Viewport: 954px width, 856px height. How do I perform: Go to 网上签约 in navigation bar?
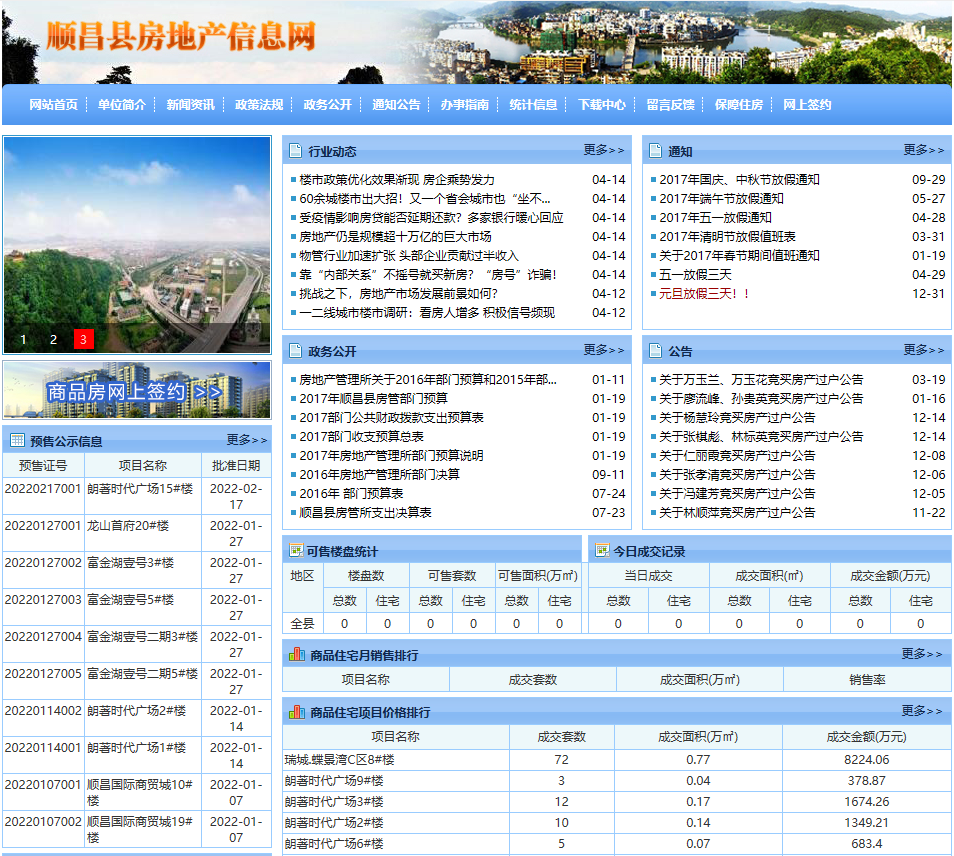[x=807, y=105]
